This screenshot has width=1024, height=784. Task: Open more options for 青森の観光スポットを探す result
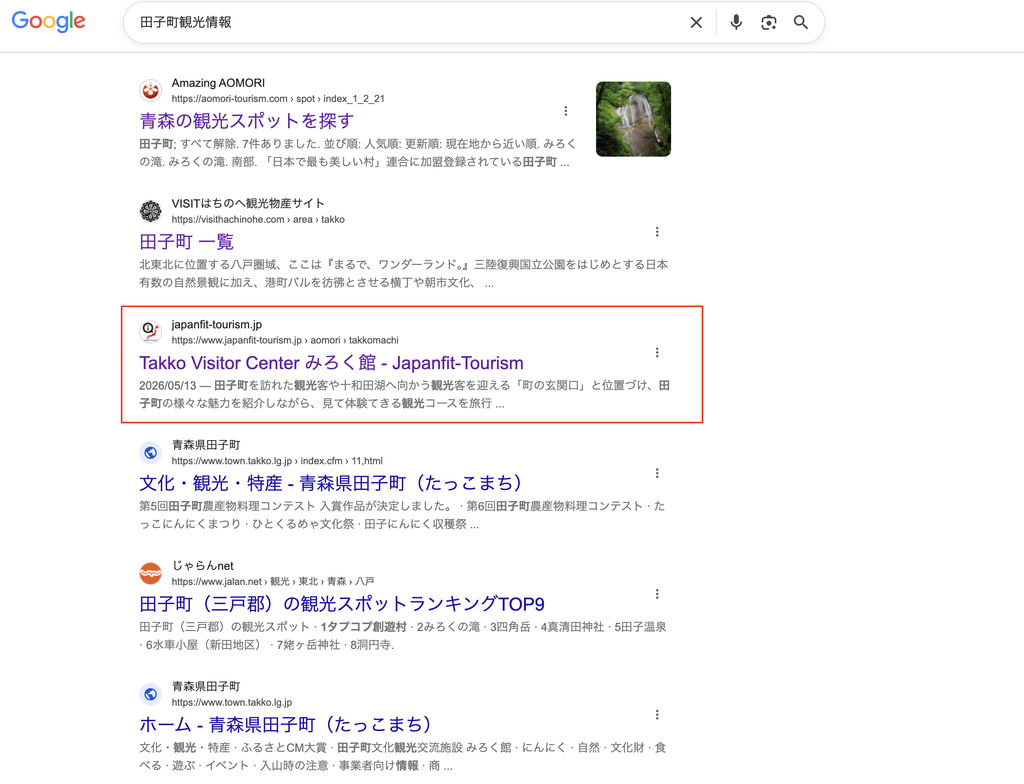click(566, 111)
